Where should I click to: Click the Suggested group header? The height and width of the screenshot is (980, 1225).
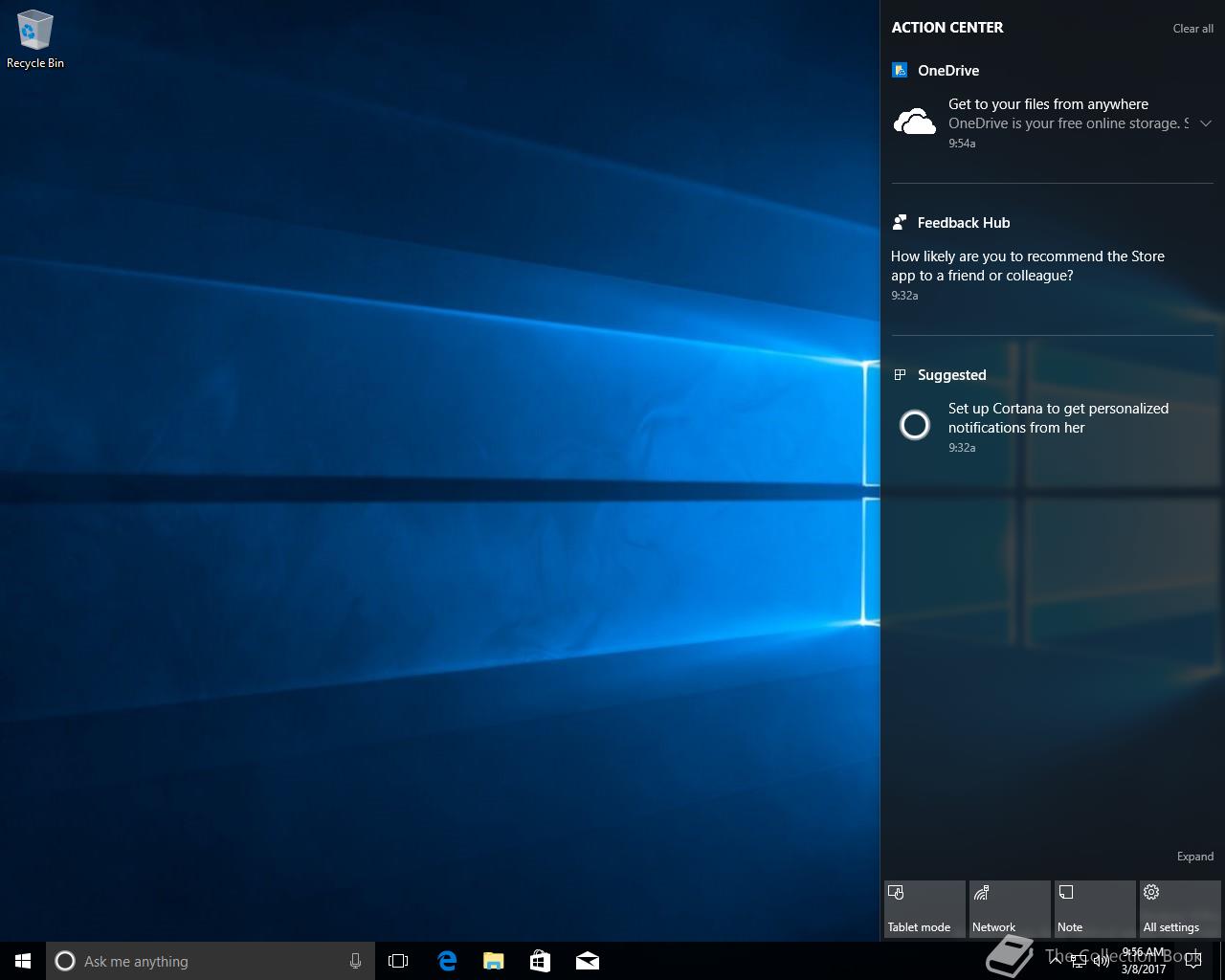click(951, 374)
